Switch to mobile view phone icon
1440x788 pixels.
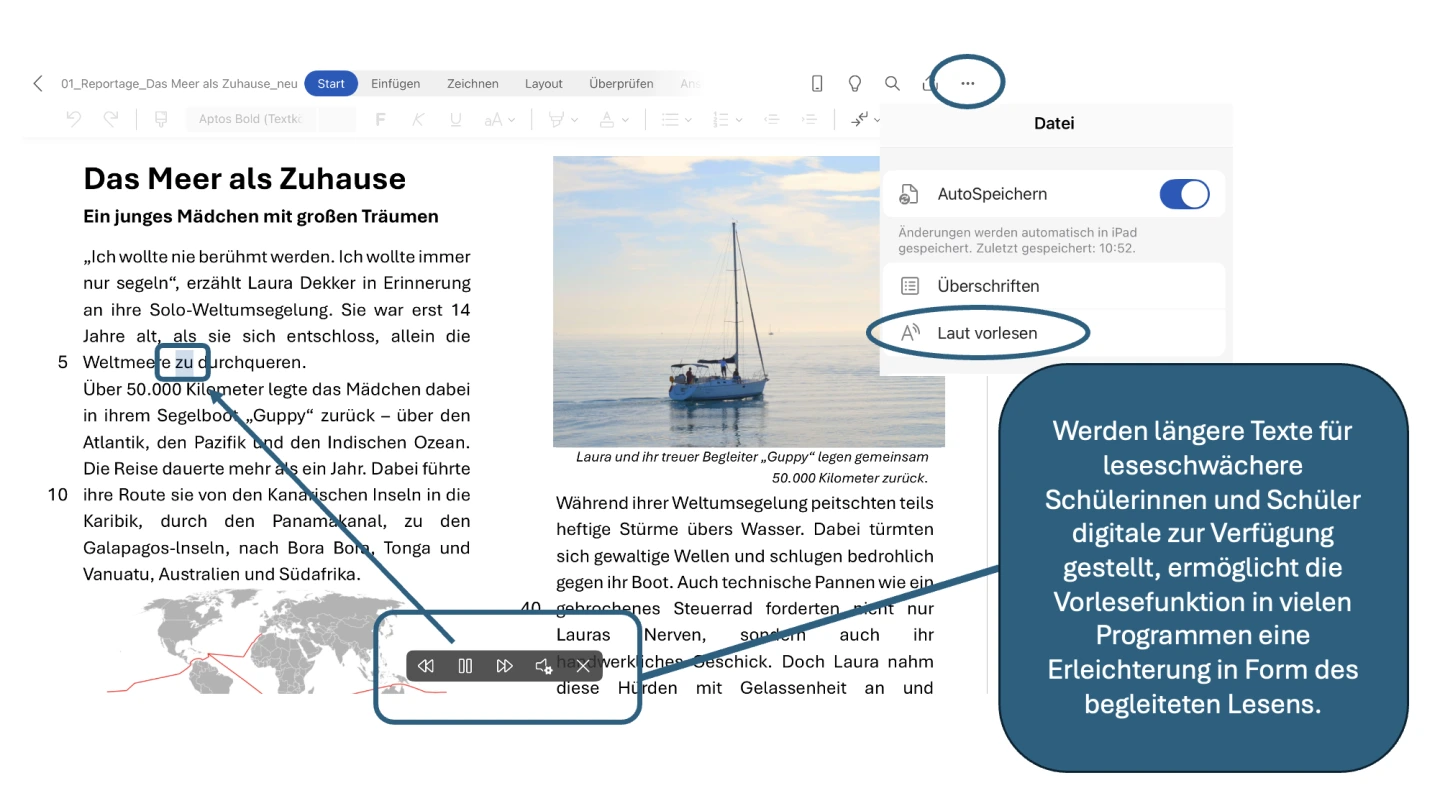tap(817, 84)
